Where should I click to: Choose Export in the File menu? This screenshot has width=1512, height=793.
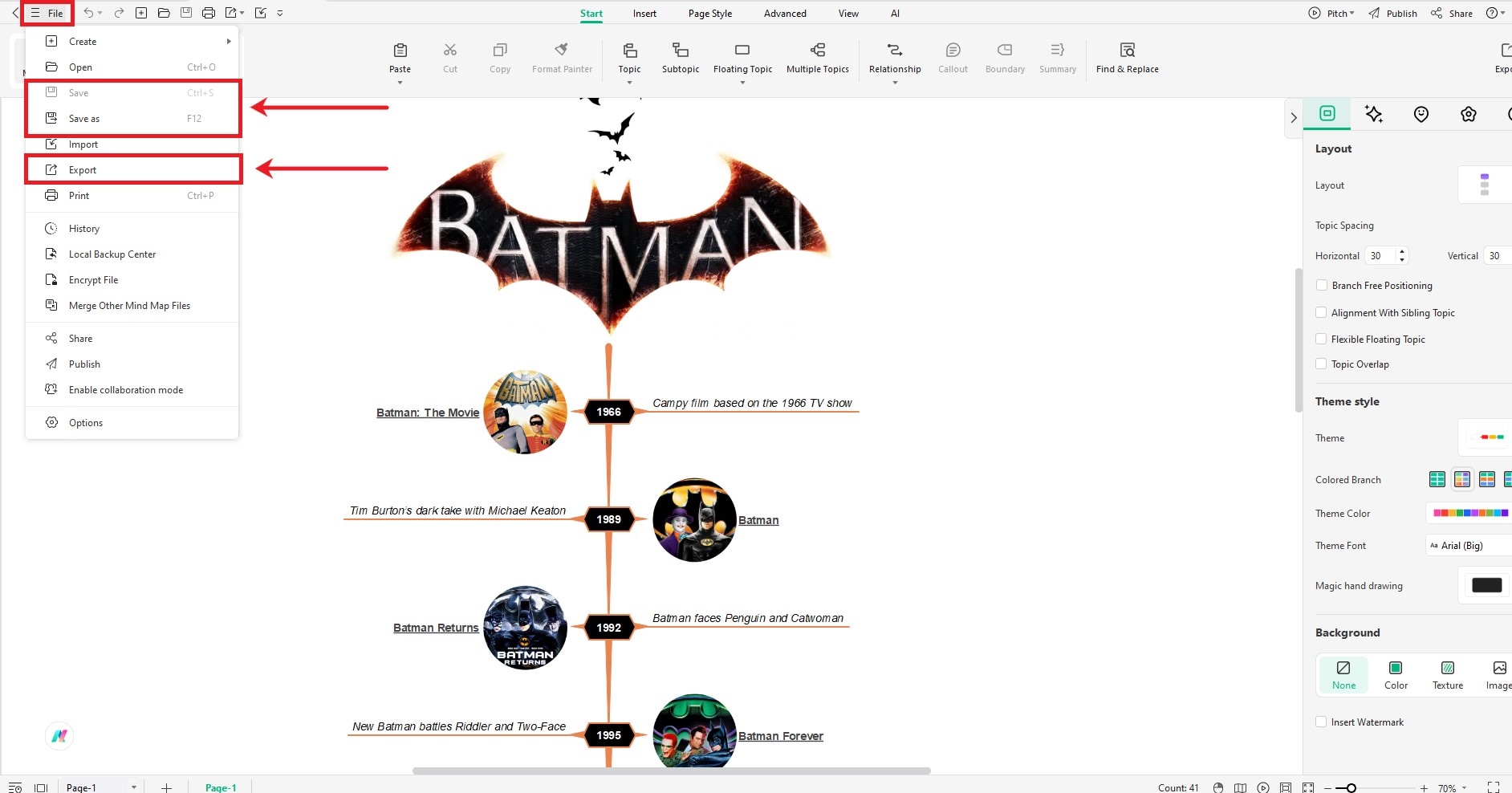click(x=132, y=170)
